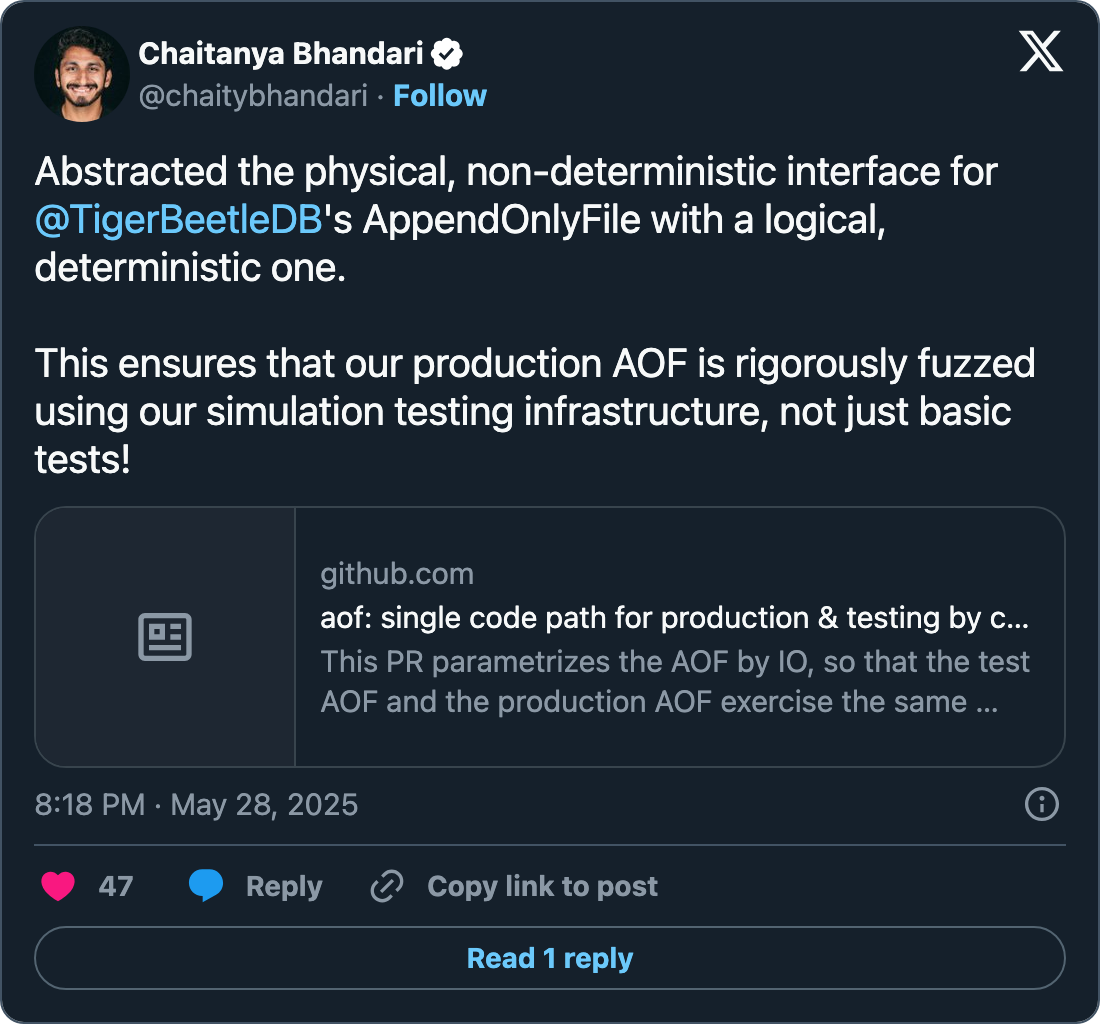Open Chaitanya Bhandari's profile picture
This screenshot has height=1024, width=1100.
(x=82, y=75)
